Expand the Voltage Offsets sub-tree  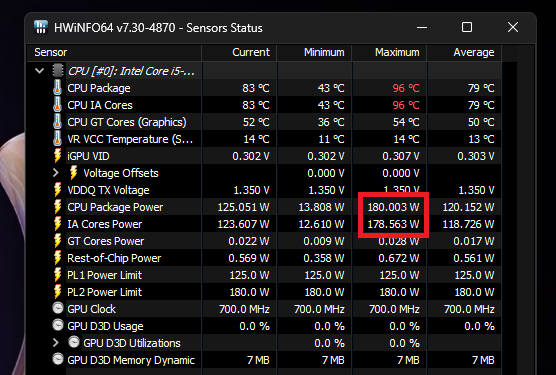(56, 173)
